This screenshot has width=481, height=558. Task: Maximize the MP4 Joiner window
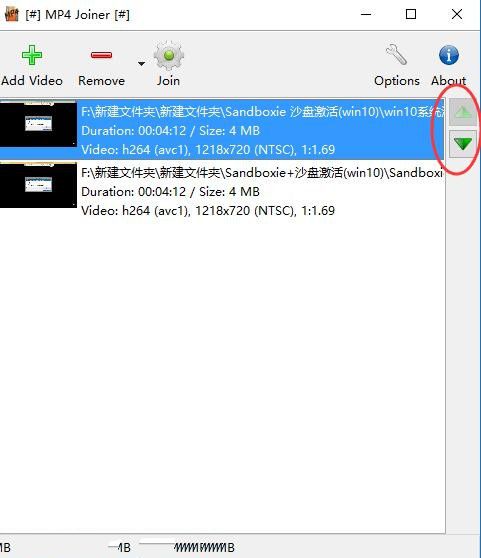coord(411,14)
